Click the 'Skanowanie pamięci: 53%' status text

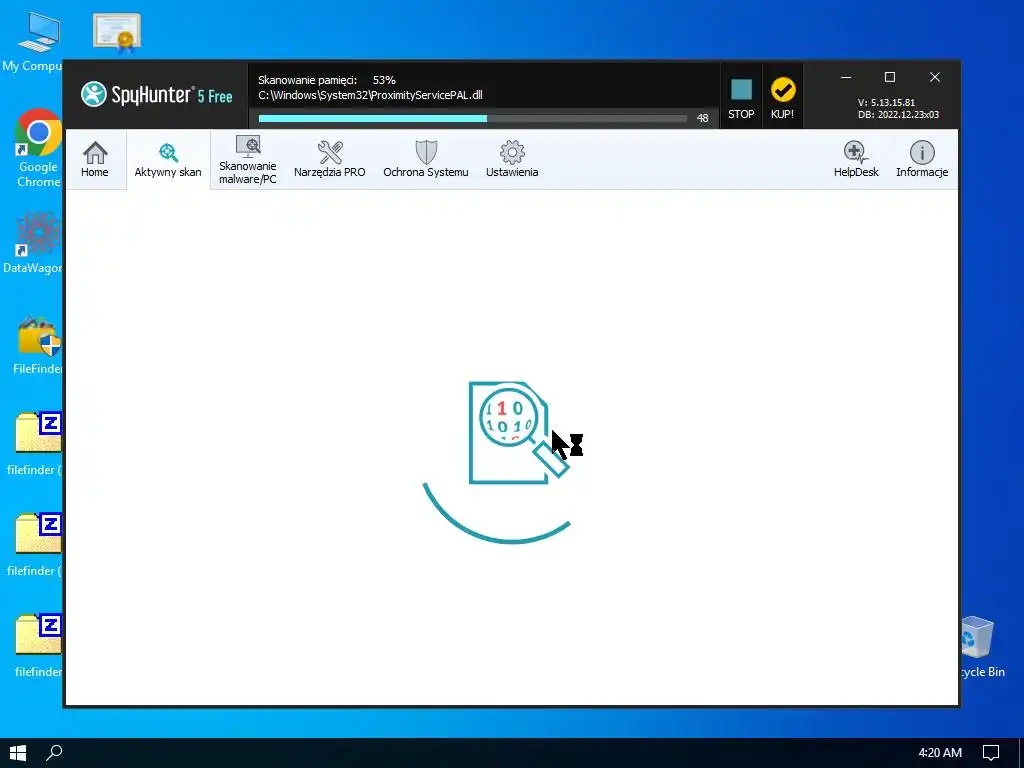pyautogui.click(x=327, y=80)
